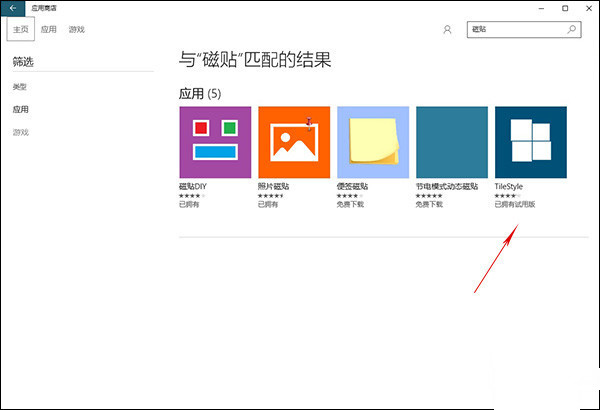The image size is (600, 410).
Task: Select 应用 filter in the sidebar
Action: point(21,109)
